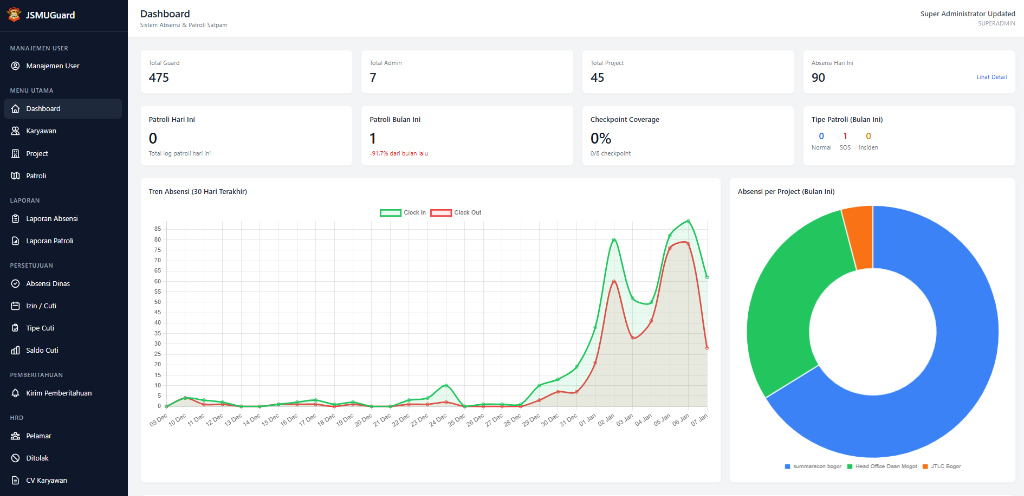The width and height of the screenshot is (1024, 496).
Task: Toggle summarecon bogor legend in donut chart
Action: click(x=817, y=466)
